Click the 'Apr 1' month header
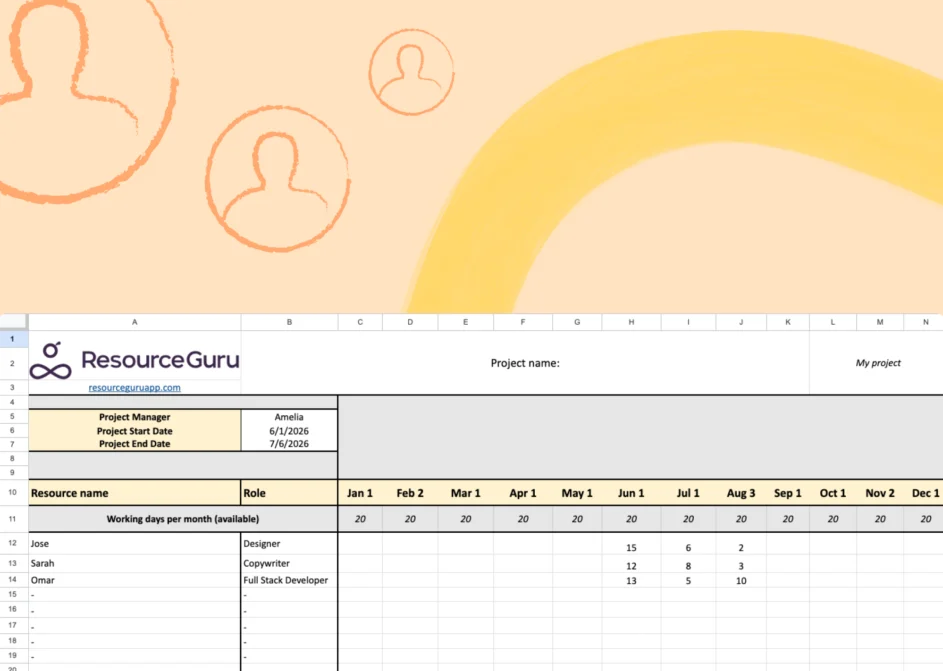 (x=523, y=493)
